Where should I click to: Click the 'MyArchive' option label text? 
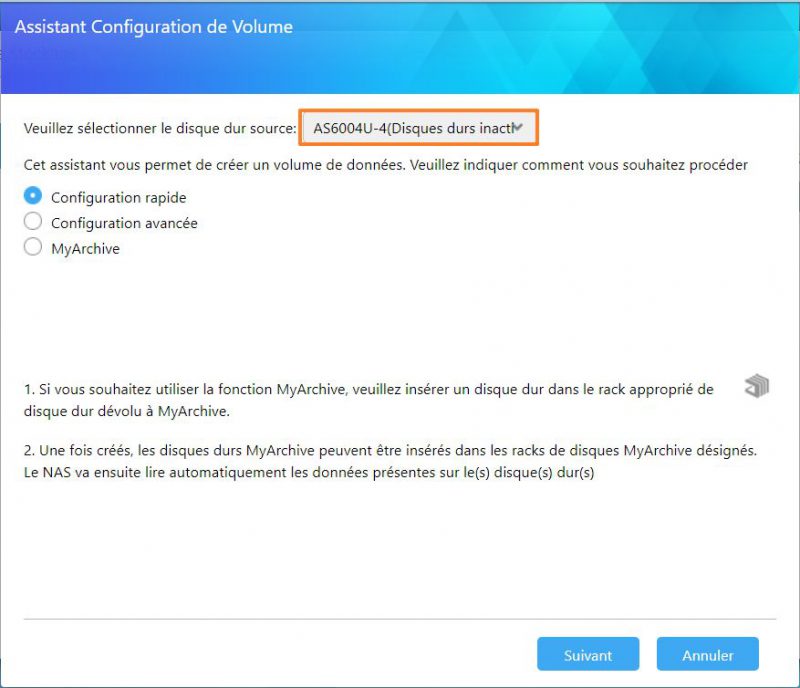click(85, 249)
